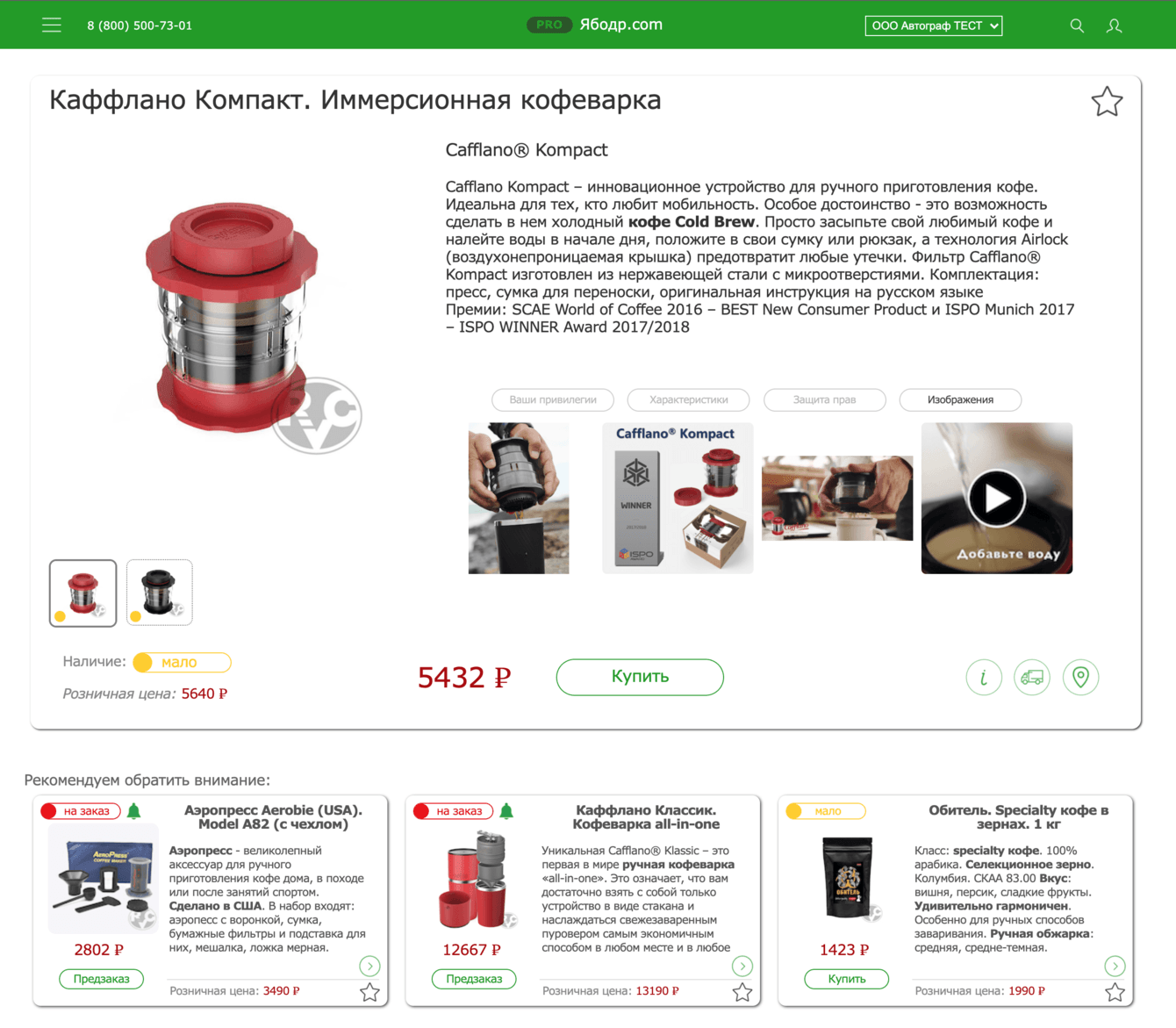Open the map location pin icon
The height and width of the screenshot is (1028, 1176).
point(1081,677)
